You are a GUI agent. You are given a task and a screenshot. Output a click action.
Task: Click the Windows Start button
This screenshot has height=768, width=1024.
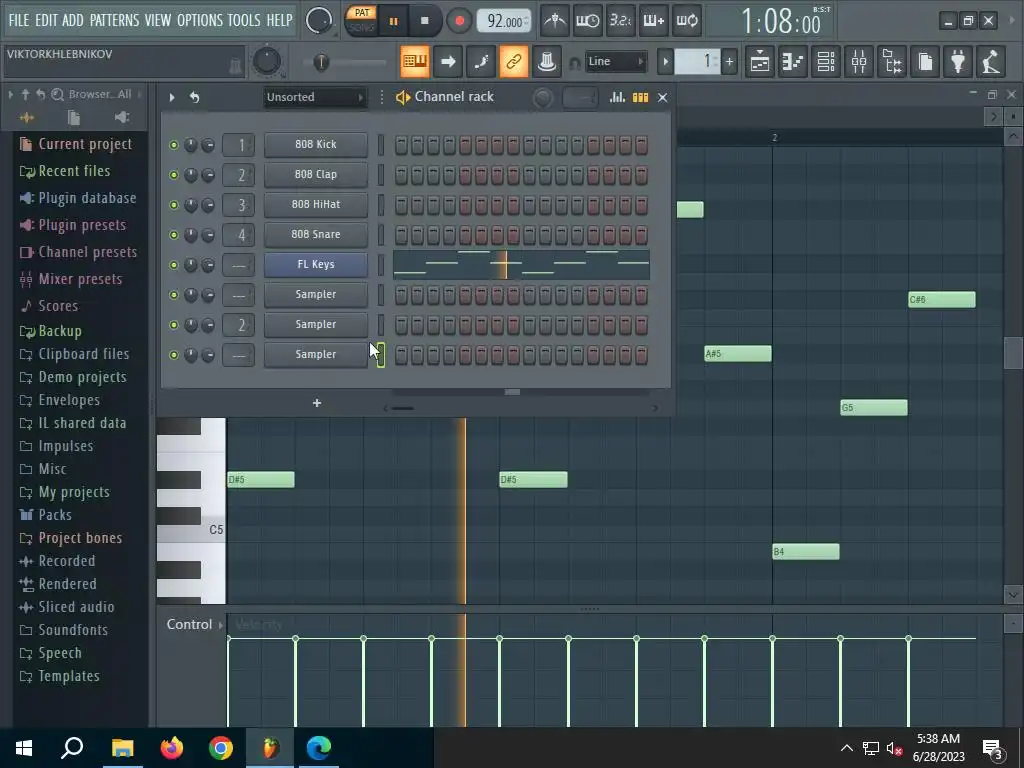point(24,748)
